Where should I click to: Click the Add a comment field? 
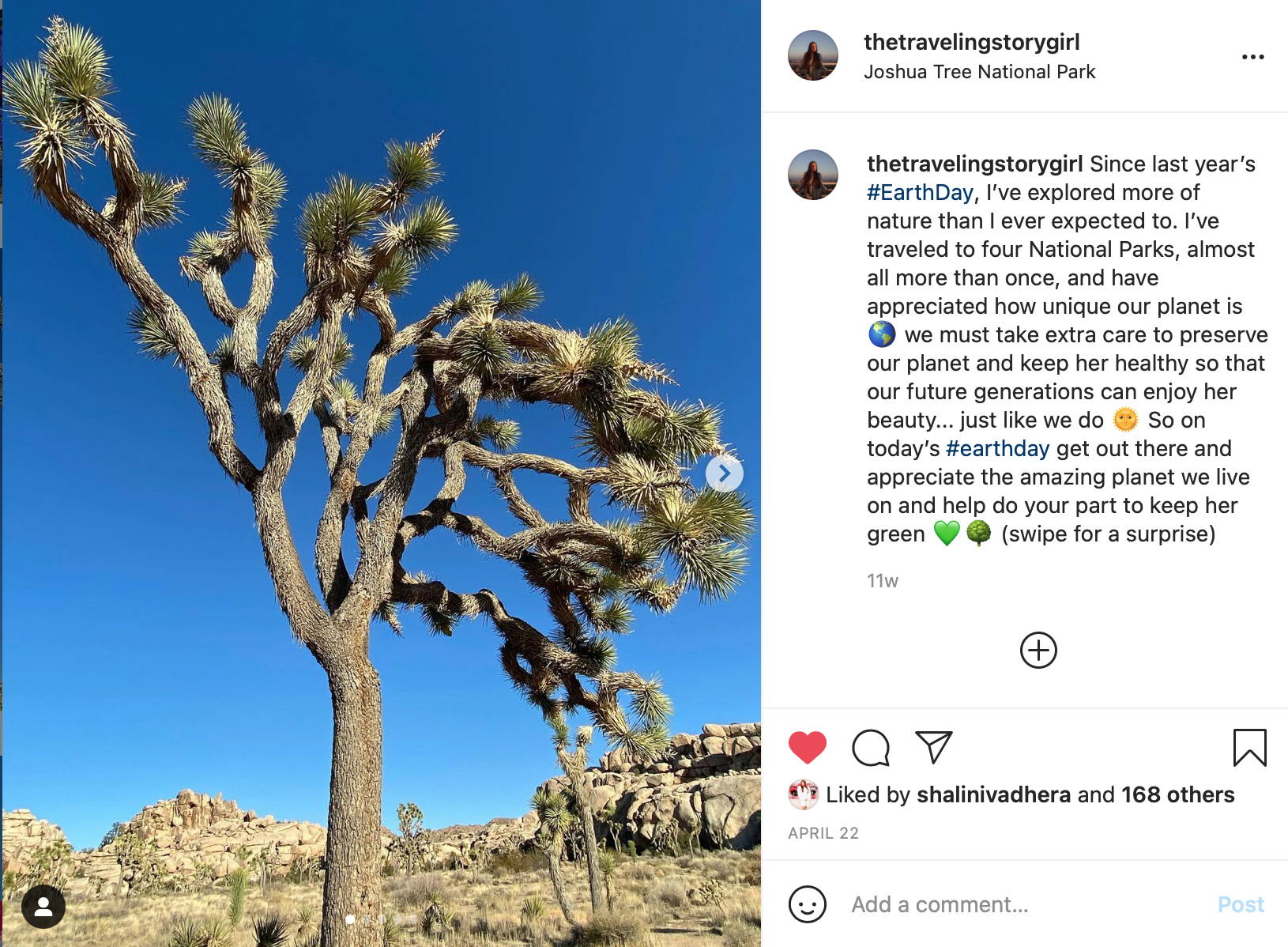pyautogui.click(x=1023, y=904)
